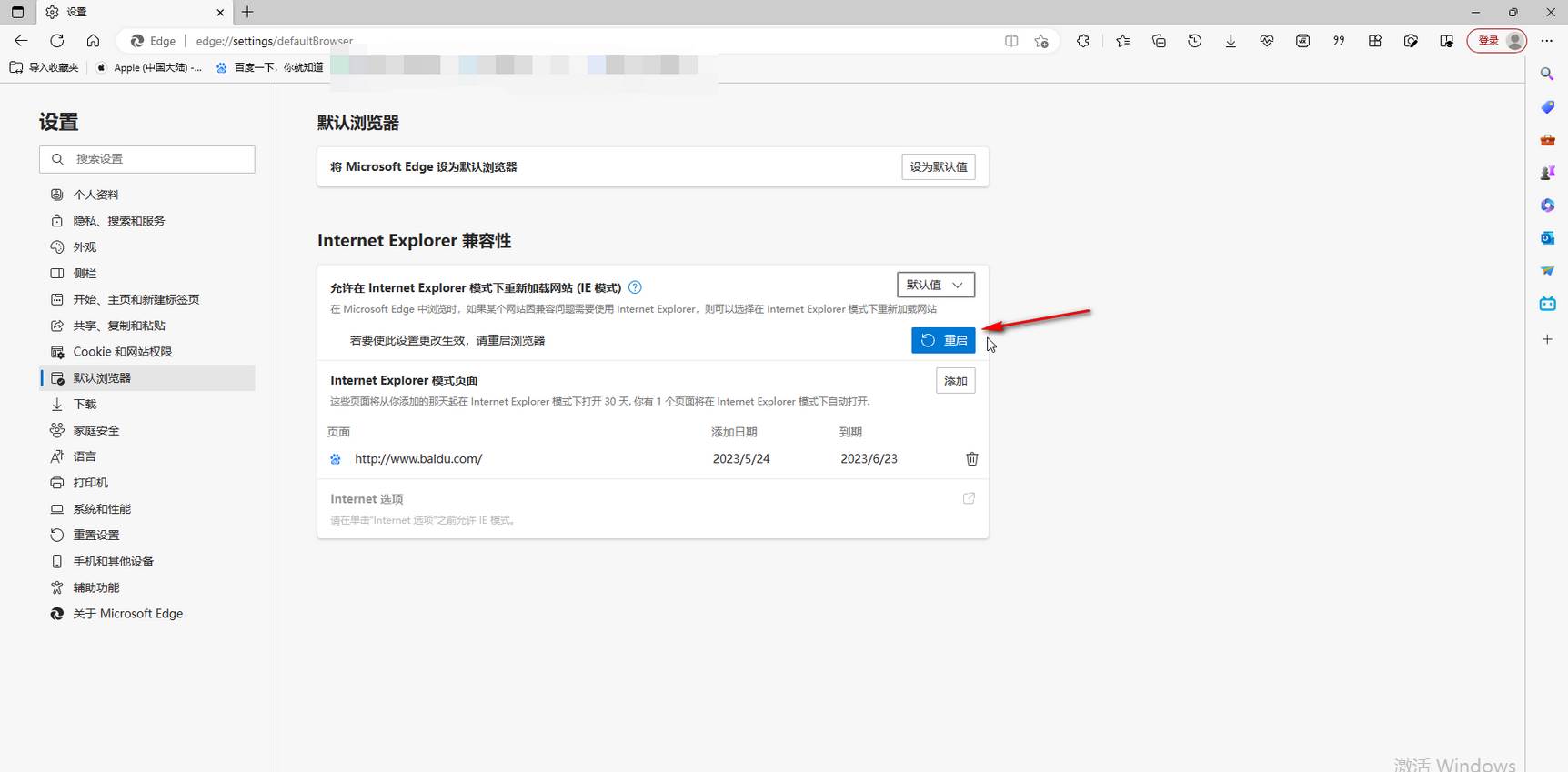Click 添加 to add an IE mode page
1568x772 pixels.
(955, 381)
